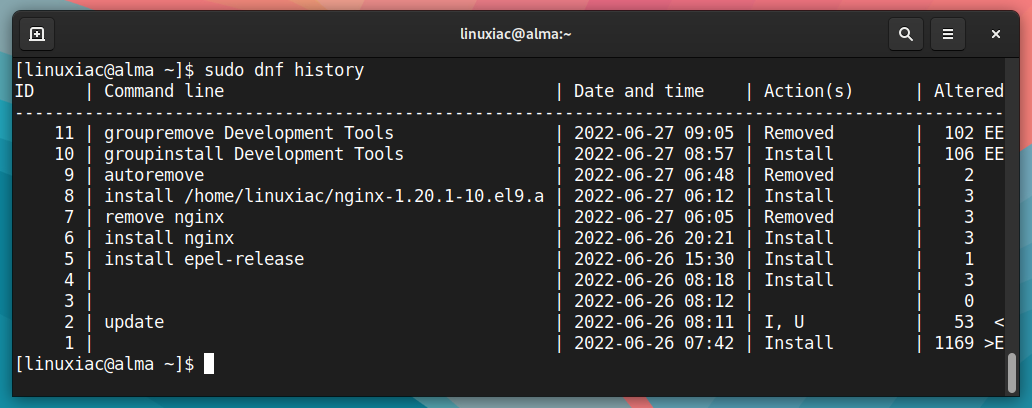Click the install nginx line
1032x408 pixels.
169,238
